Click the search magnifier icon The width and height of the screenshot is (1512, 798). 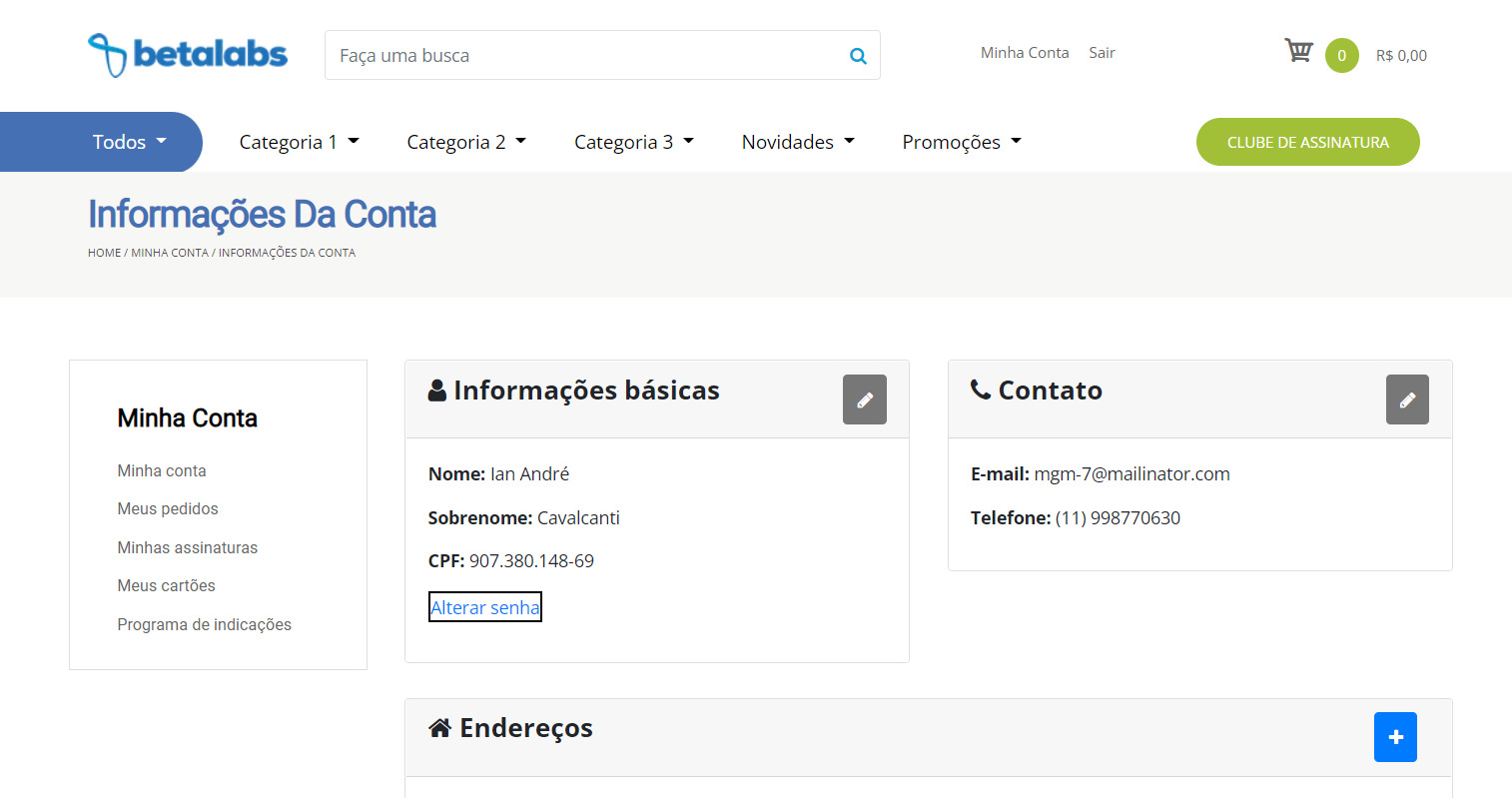[x=858, y=56]
